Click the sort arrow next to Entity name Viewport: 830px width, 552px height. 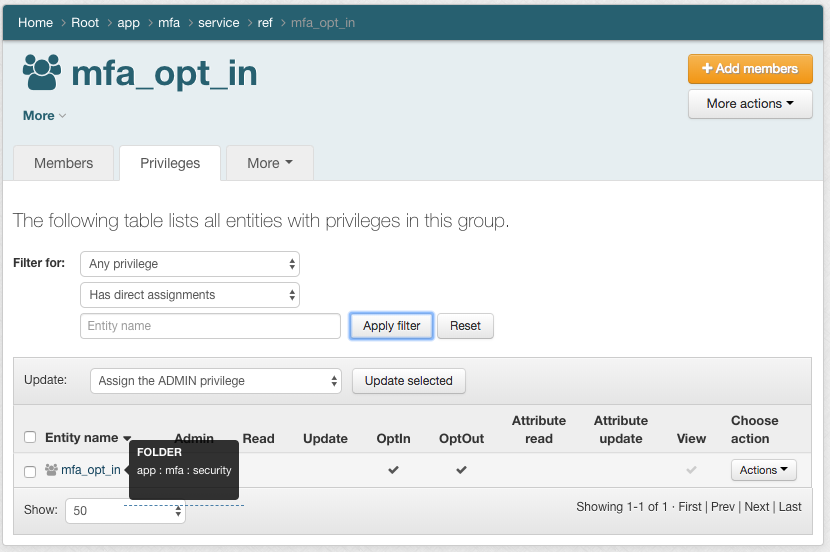pos(128,439)
